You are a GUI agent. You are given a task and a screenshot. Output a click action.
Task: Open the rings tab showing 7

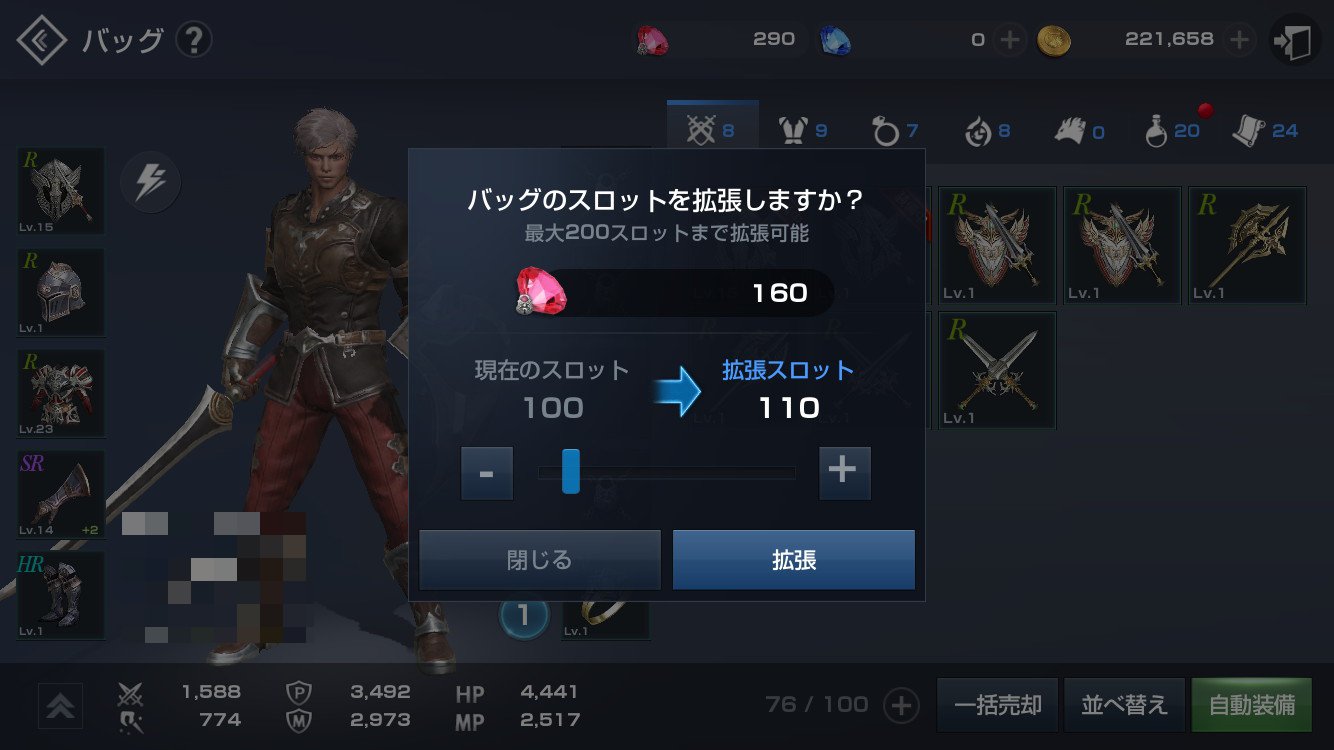(x=895, y=130)
